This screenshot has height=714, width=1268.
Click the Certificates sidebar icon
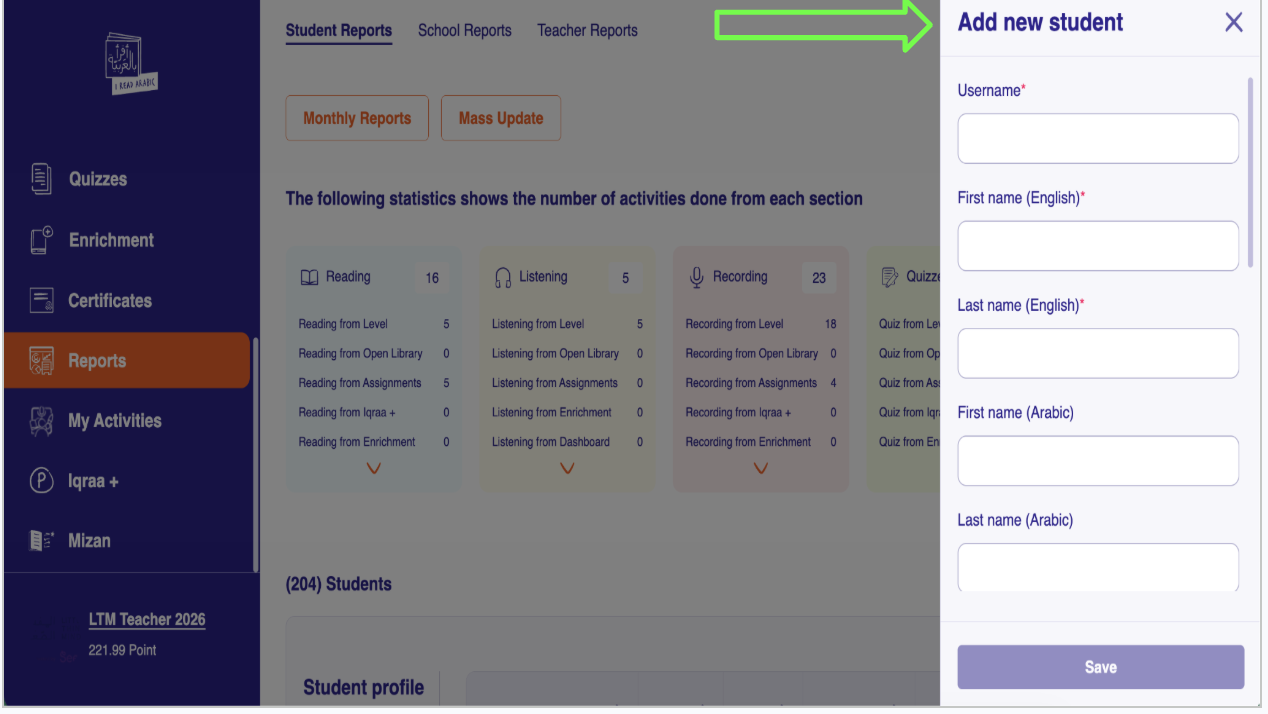pyautogui.click(x=41, y=300)
